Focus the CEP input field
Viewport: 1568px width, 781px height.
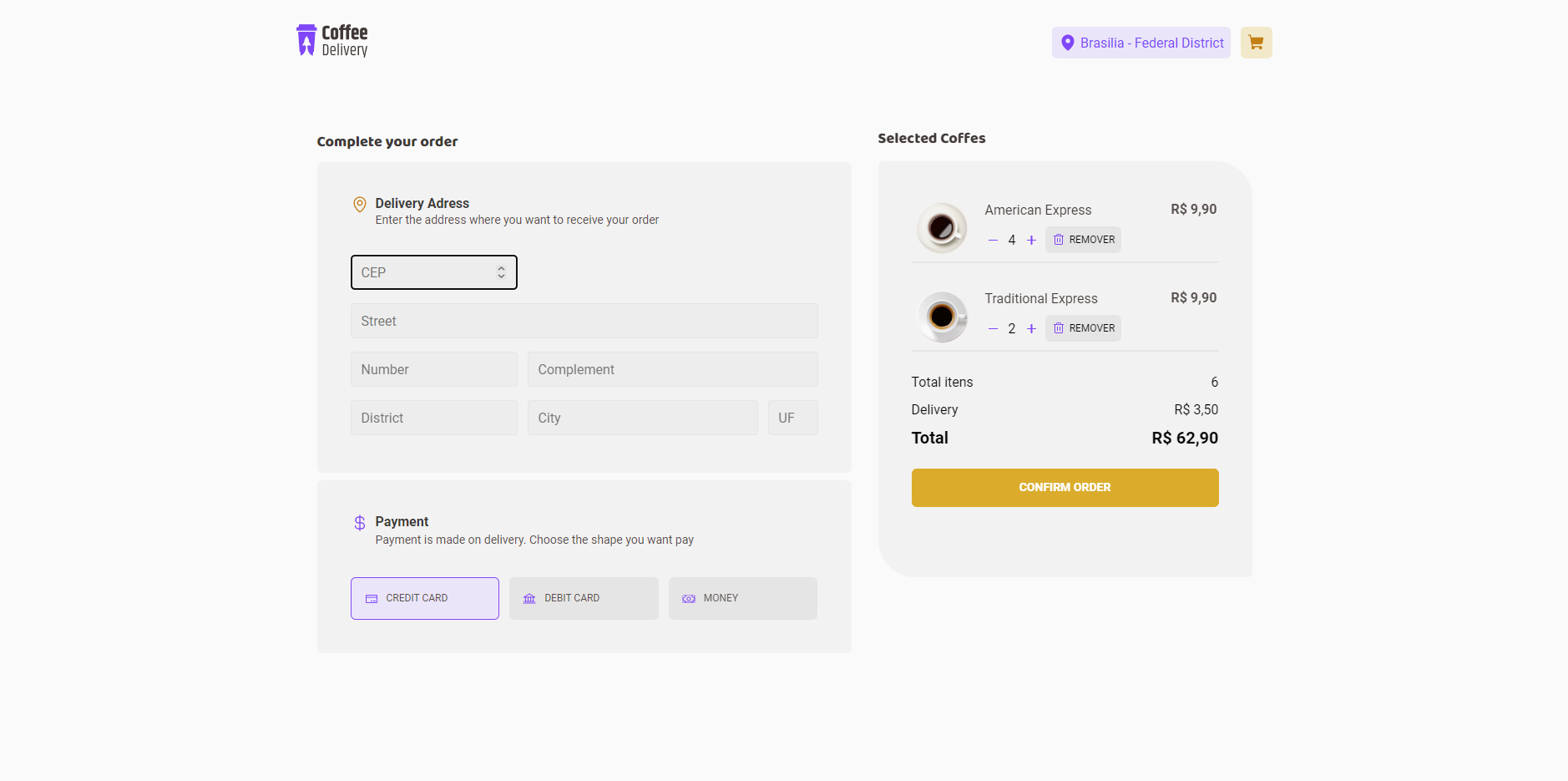pos(434,272)
